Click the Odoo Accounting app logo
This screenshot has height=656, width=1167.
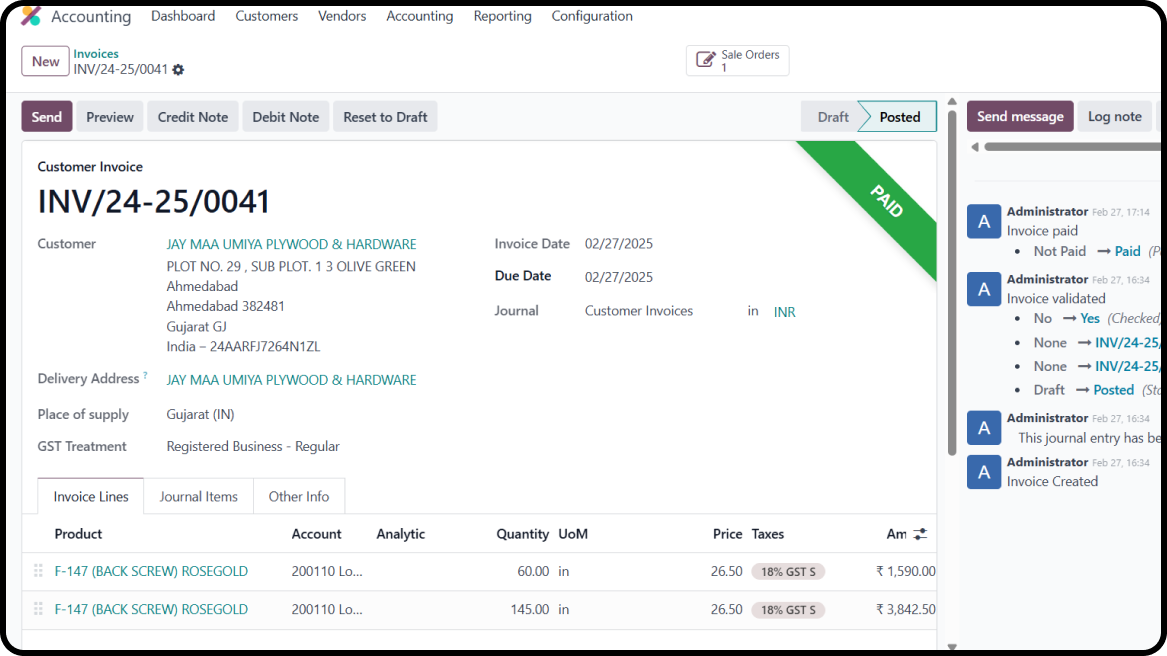[x=31, y=16]
